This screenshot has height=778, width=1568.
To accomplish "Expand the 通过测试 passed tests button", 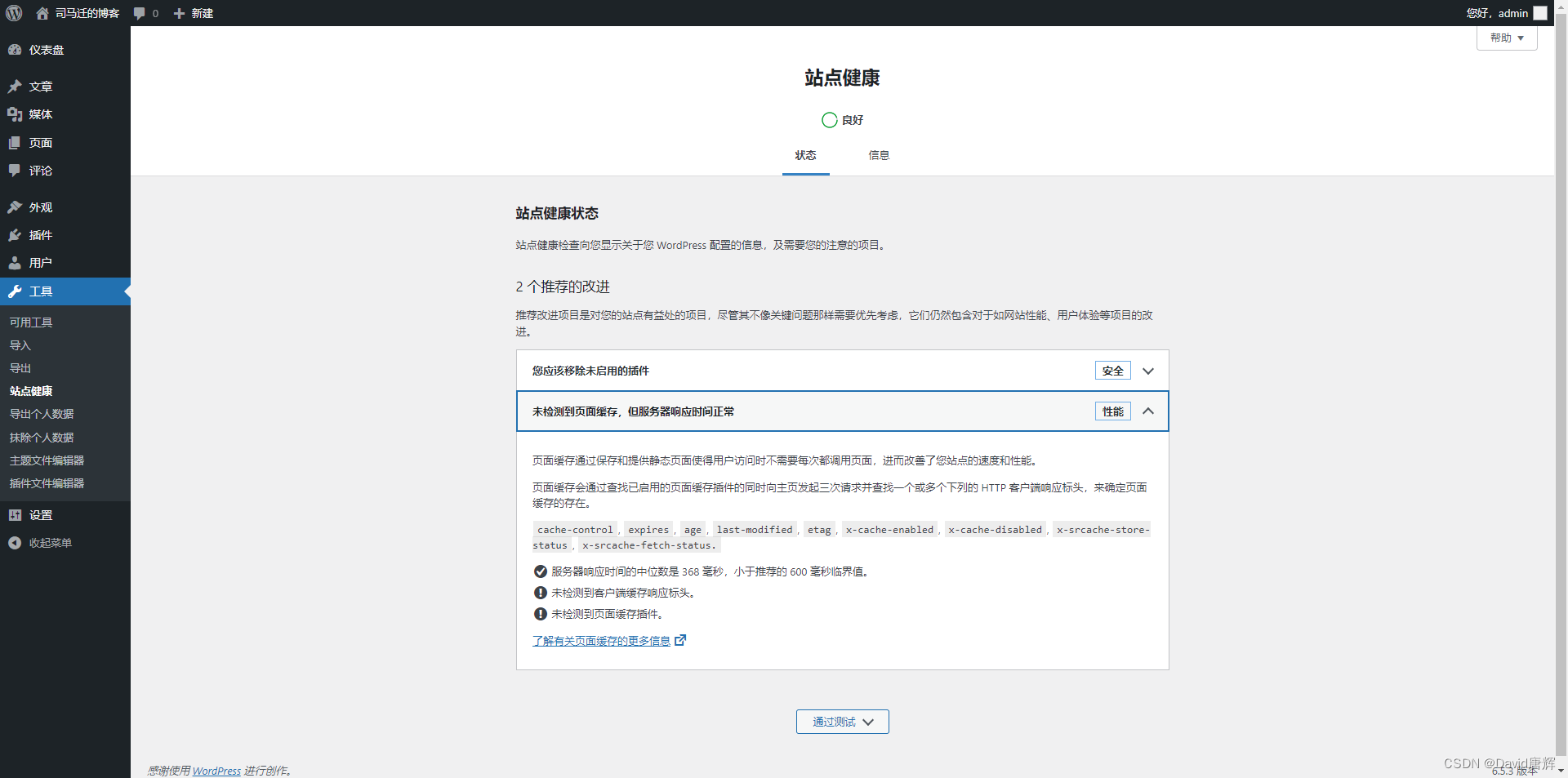I will [843, 722].
